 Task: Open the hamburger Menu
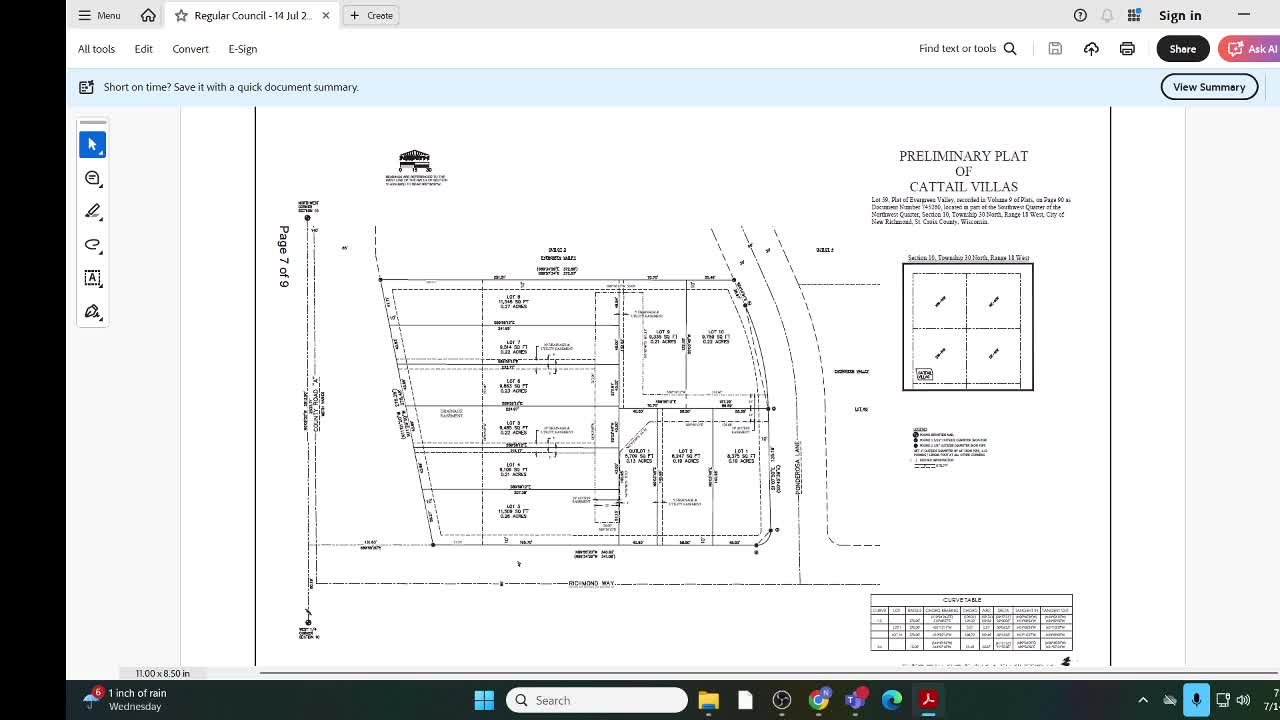99,15
